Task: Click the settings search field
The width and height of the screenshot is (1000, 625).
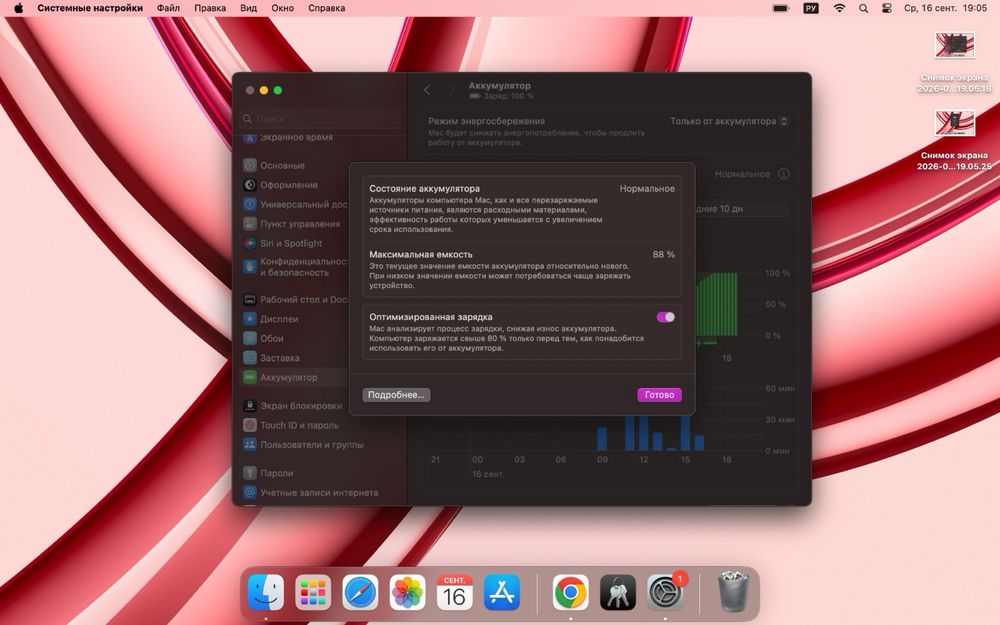Action: (x=321, y=119)
